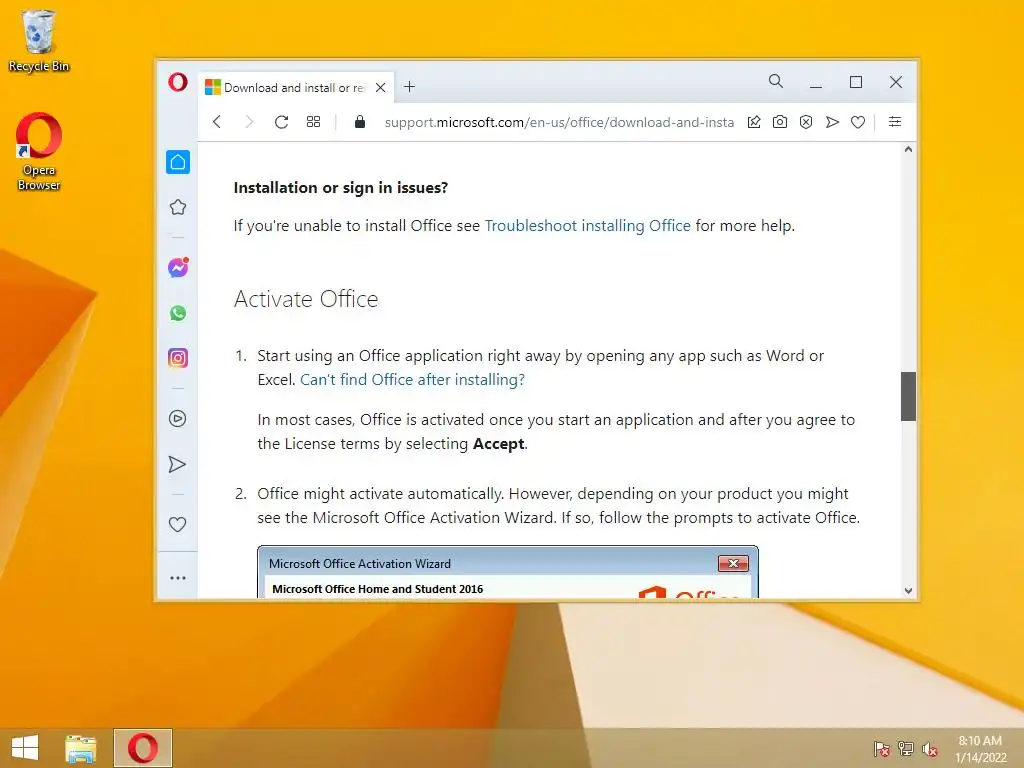Click the scrollbar up arrow
Screen dimensions: 1024x768
click(x=908, y=150)
